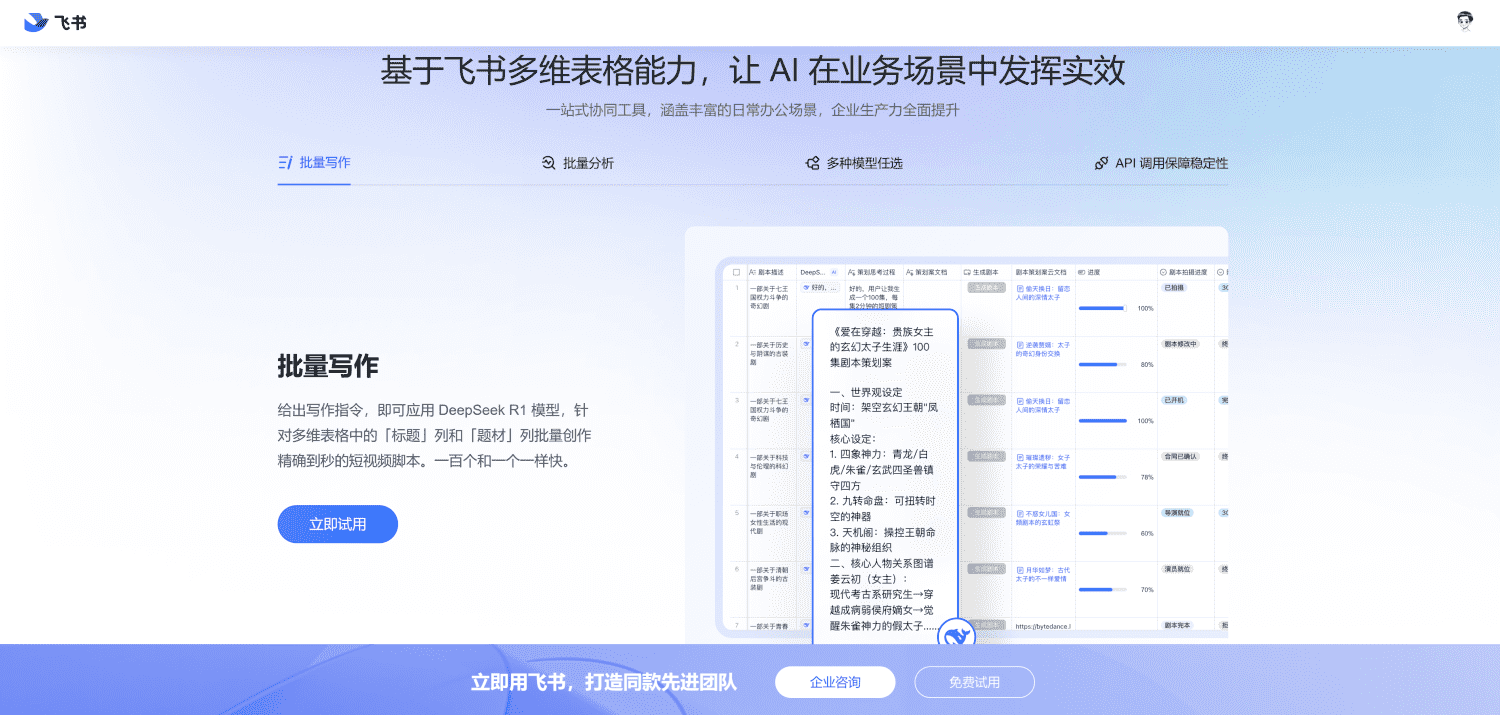This screenshot has height=715, width=1500.
Task: Click the 企业咨询 button
Action: (x=835, y=682)
